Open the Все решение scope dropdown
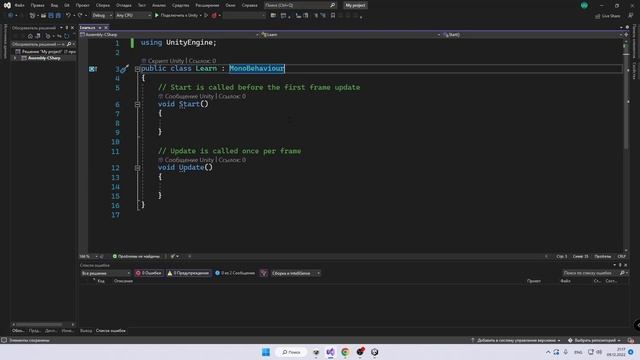The width and height of the screenshot is (640, 360). (x=106, y=273)
